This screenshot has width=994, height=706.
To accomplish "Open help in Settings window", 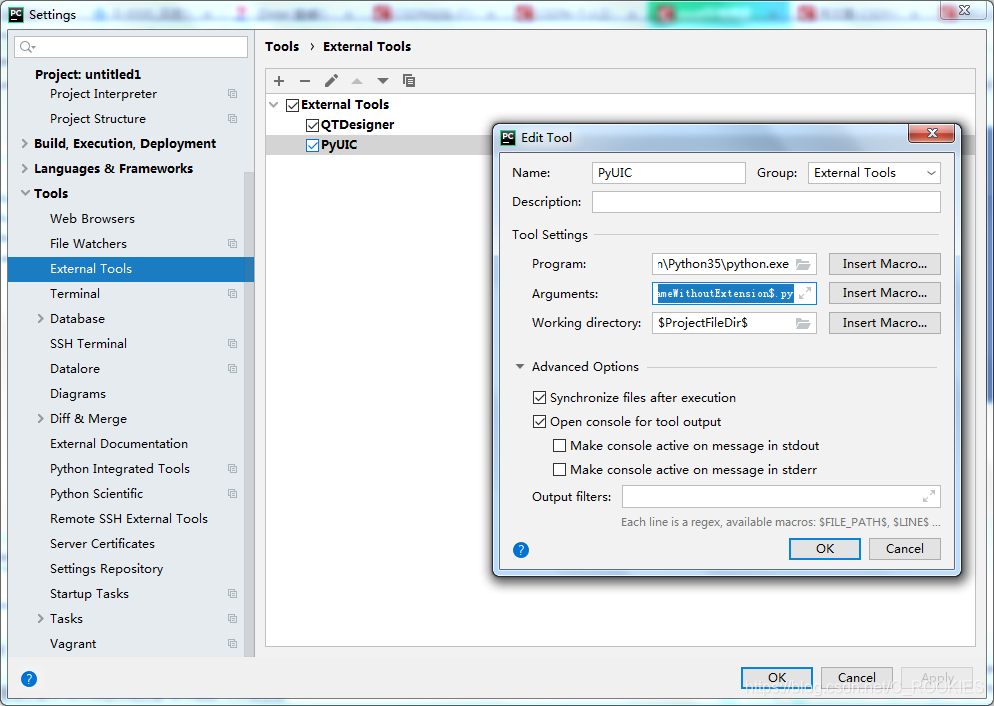I will pyautogui.click(x=29, y=679).
